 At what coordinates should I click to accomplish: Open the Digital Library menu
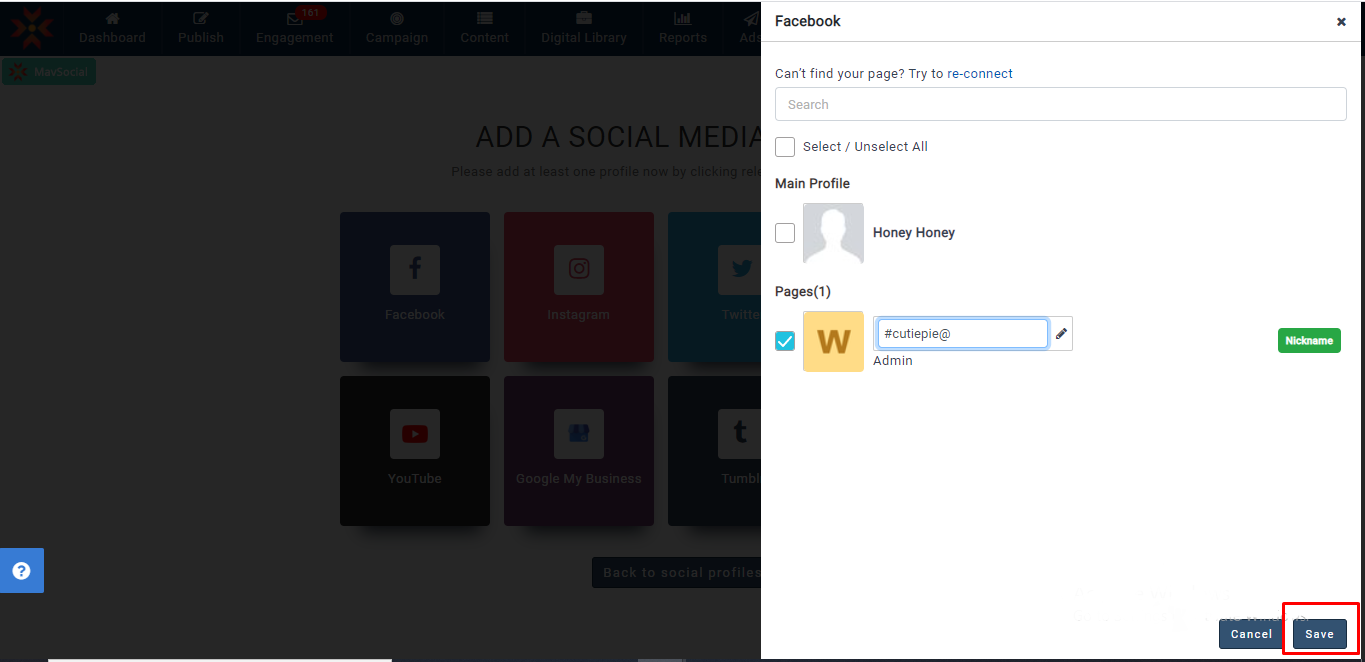(583, 28)
